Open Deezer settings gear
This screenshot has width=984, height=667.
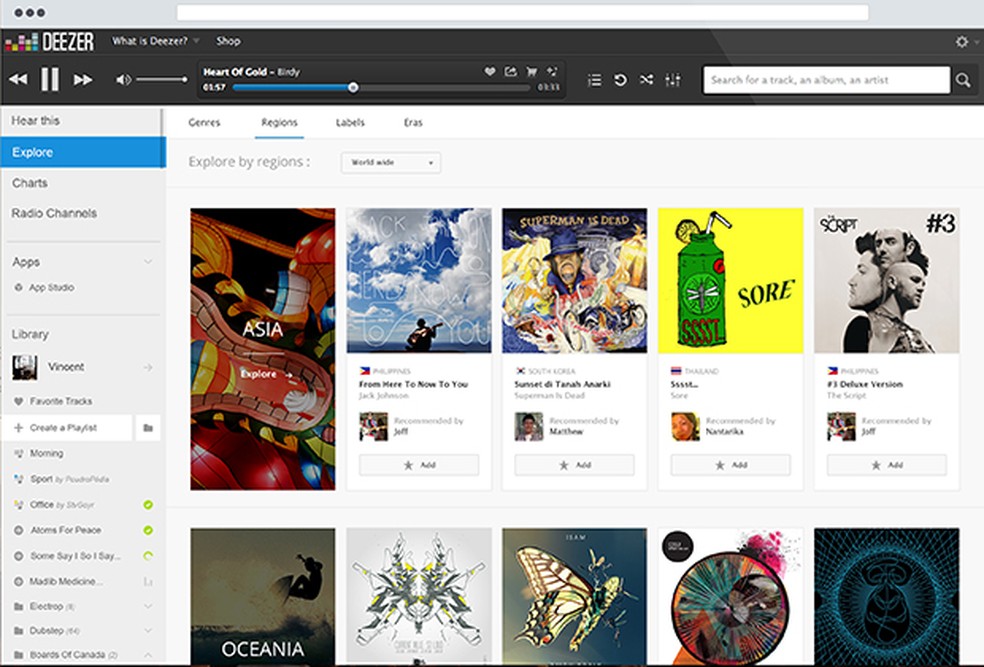pos(960,40)
